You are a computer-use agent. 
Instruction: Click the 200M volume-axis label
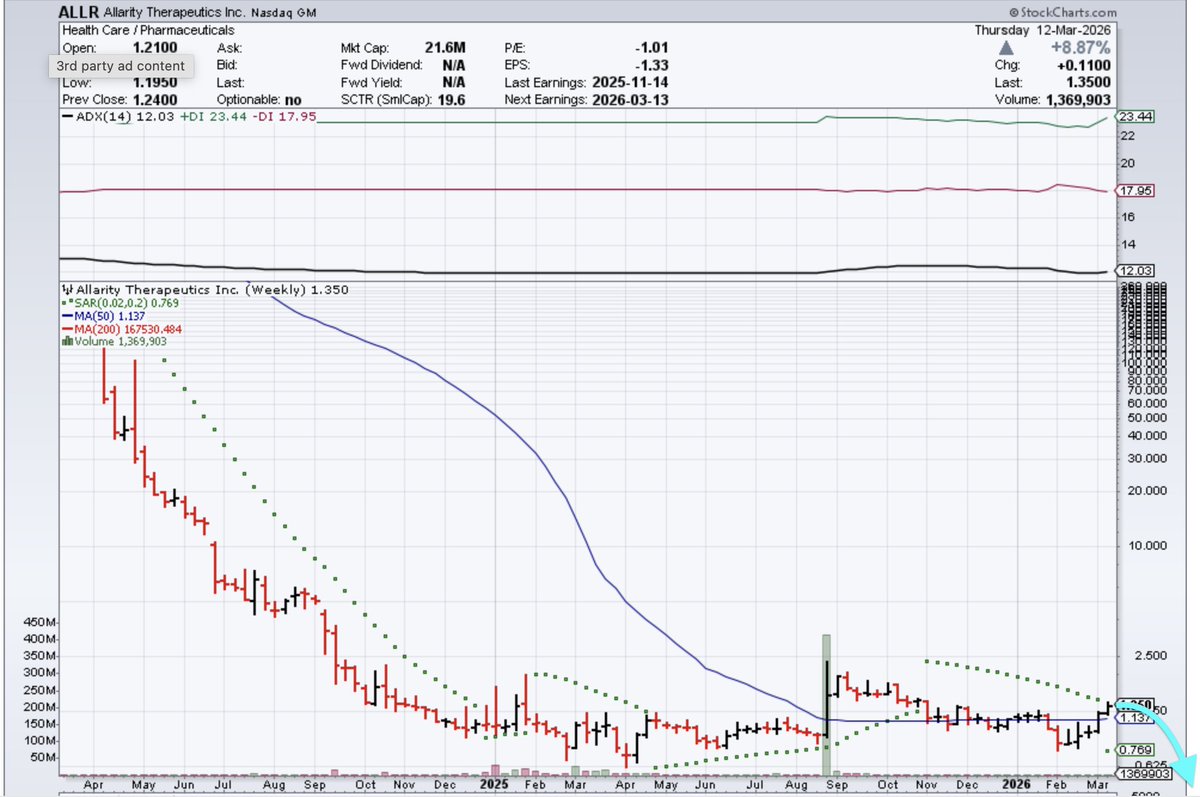[40, 707]
